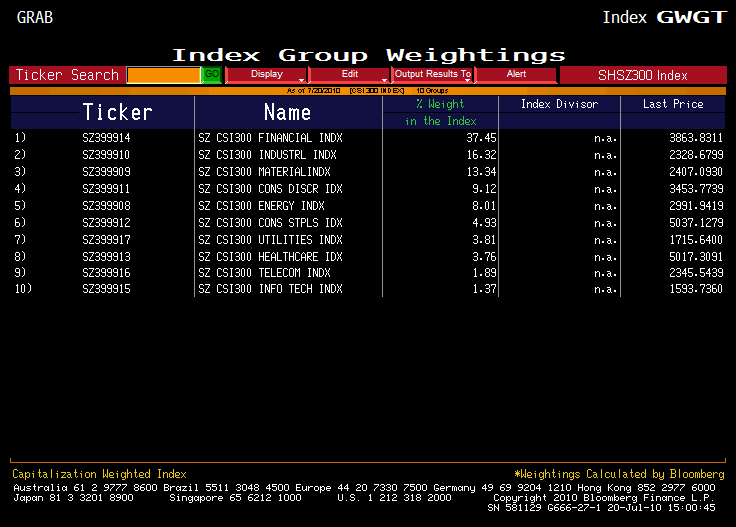
Task: Open the Edit dropdown menu
Action: pos(349,75)
